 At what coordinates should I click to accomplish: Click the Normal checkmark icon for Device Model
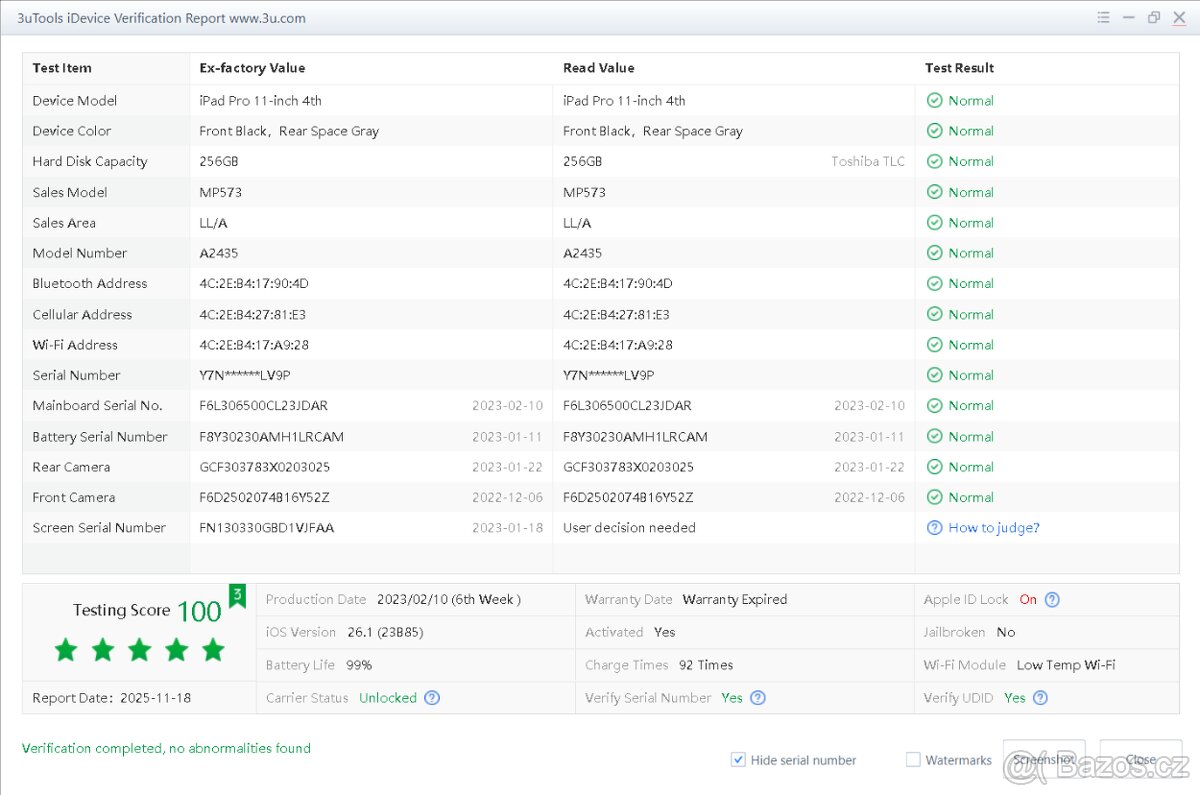[x=934, y=101]
